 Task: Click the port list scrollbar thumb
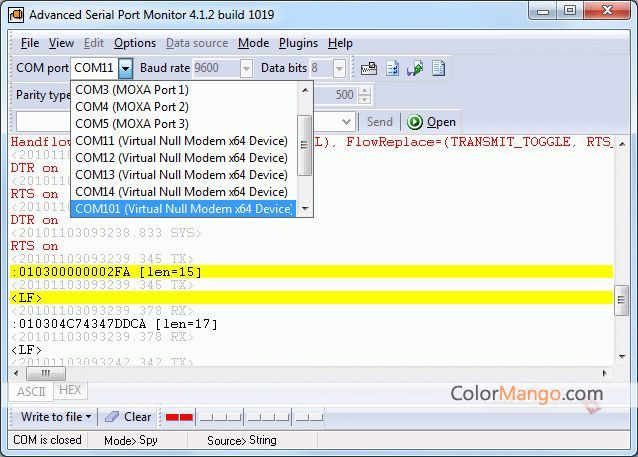[x=304, y=145]
